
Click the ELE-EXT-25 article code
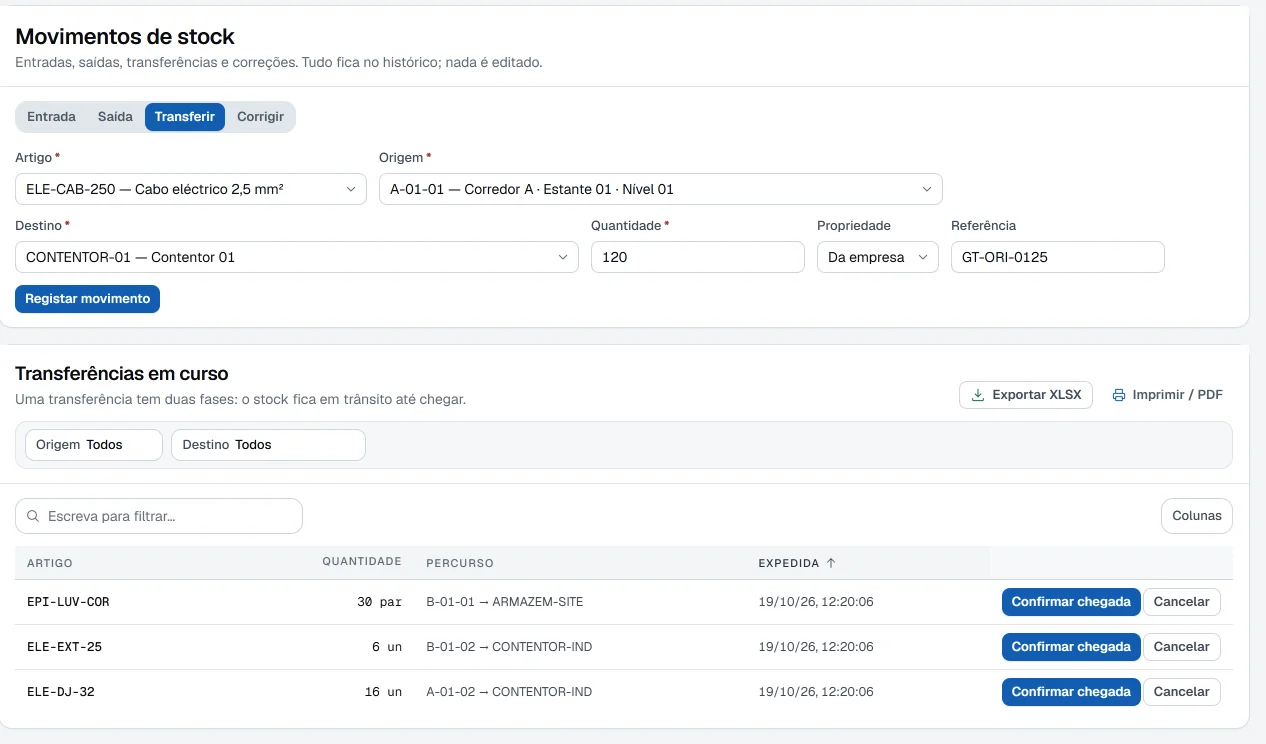[x=65, y=647]
